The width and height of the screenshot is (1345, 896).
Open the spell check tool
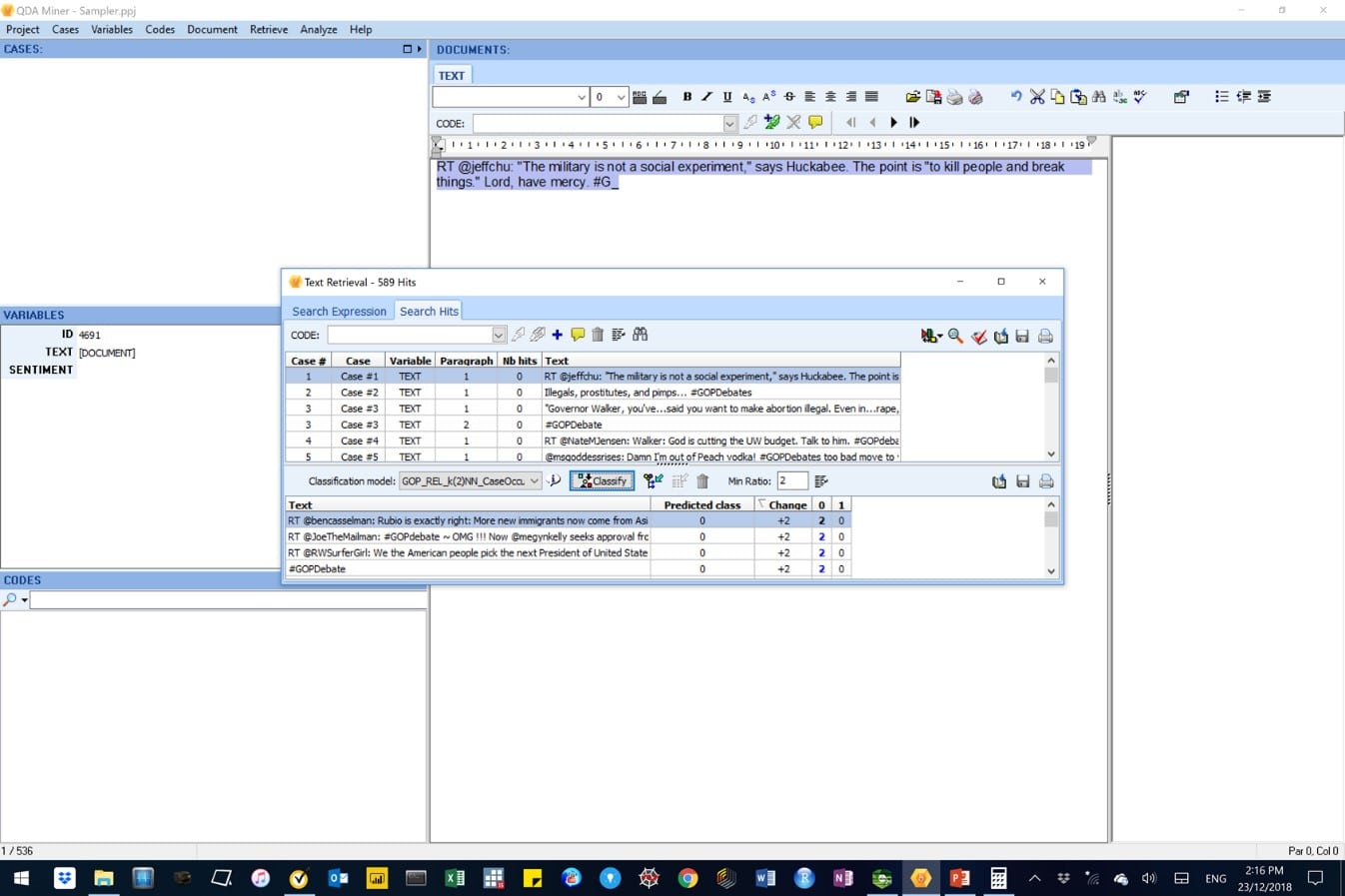[x=1140, y=96]
